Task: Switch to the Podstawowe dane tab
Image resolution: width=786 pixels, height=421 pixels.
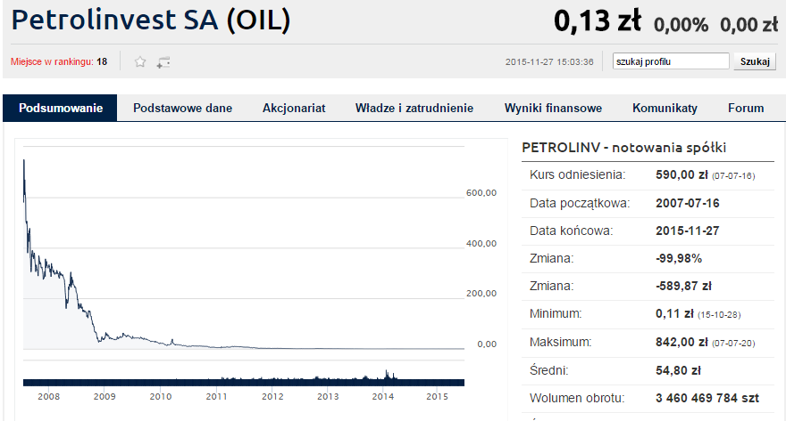Action: pos(182,108)
